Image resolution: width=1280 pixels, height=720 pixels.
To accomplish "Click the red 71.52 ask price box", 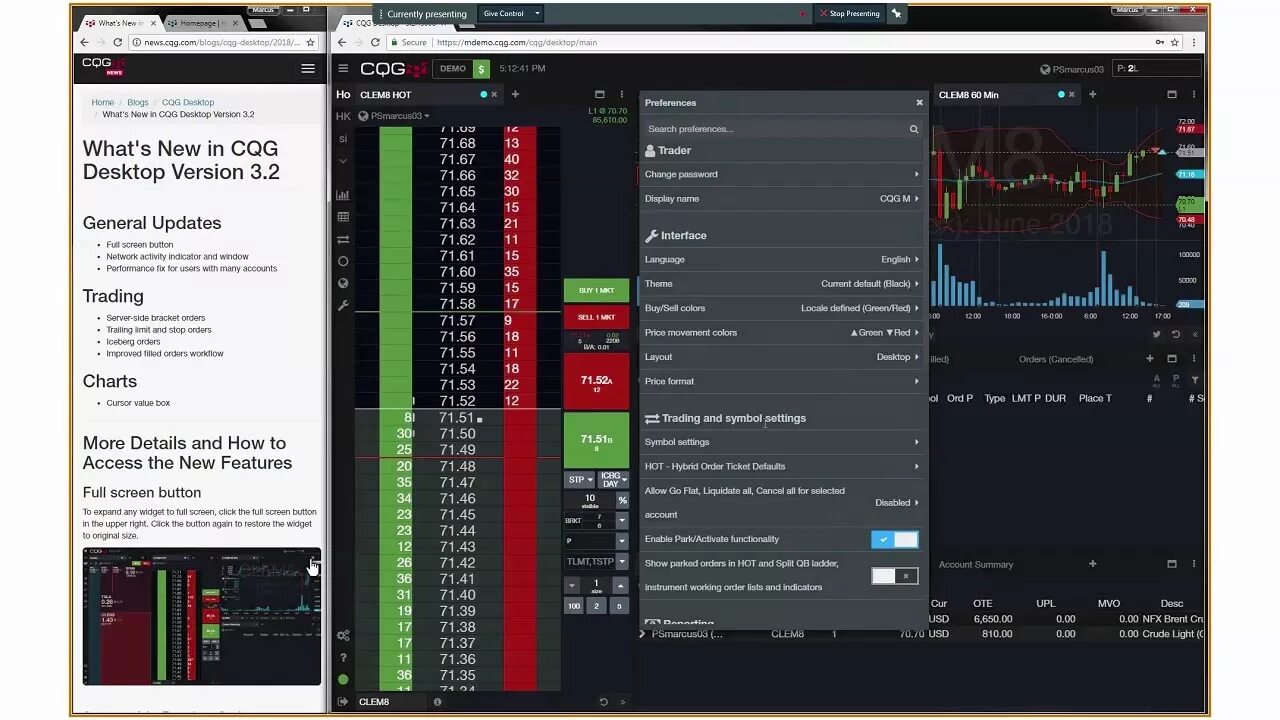I will (x=597, y=381).
